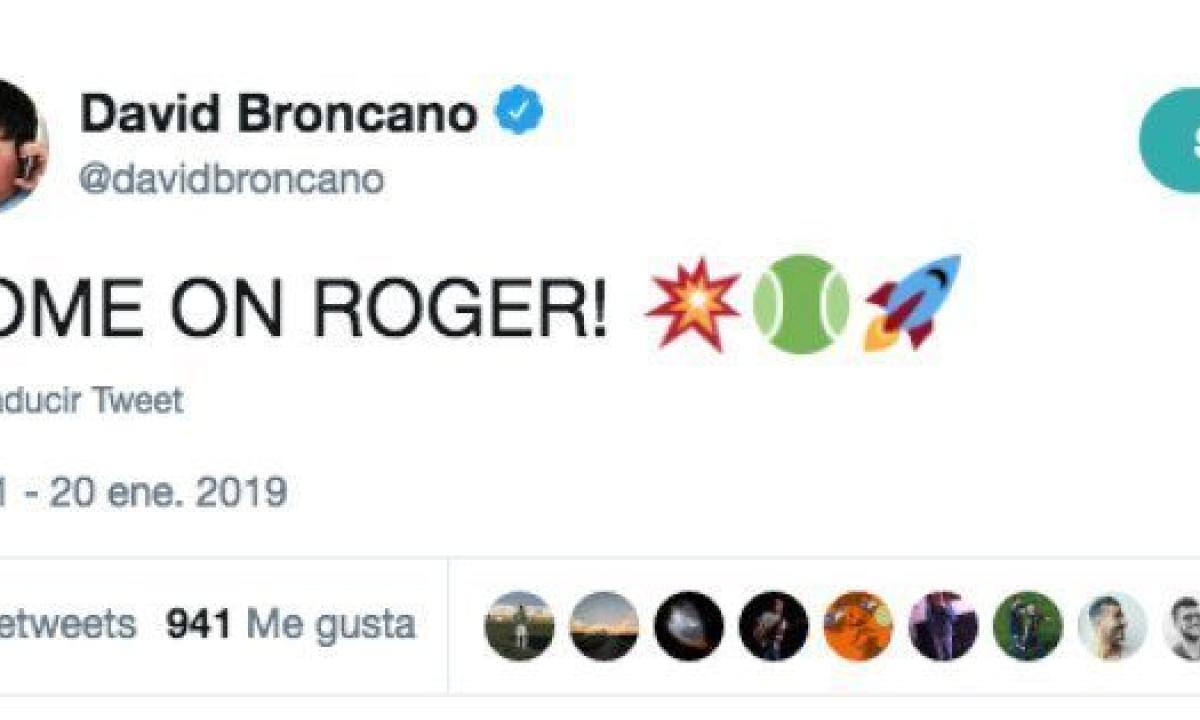Click the blue verified badge icon

[520, 112]
